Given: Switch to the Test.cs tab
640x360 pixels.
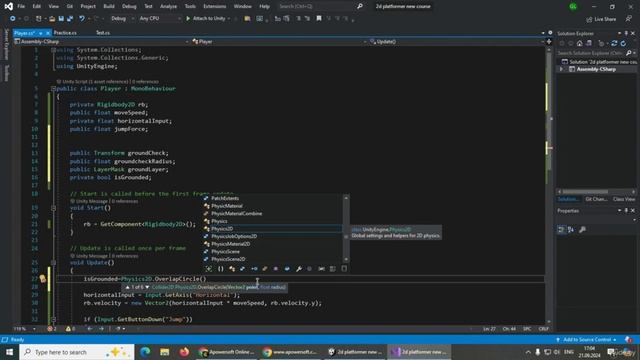Looking at the screenshot, I should [x=103, y=33].
